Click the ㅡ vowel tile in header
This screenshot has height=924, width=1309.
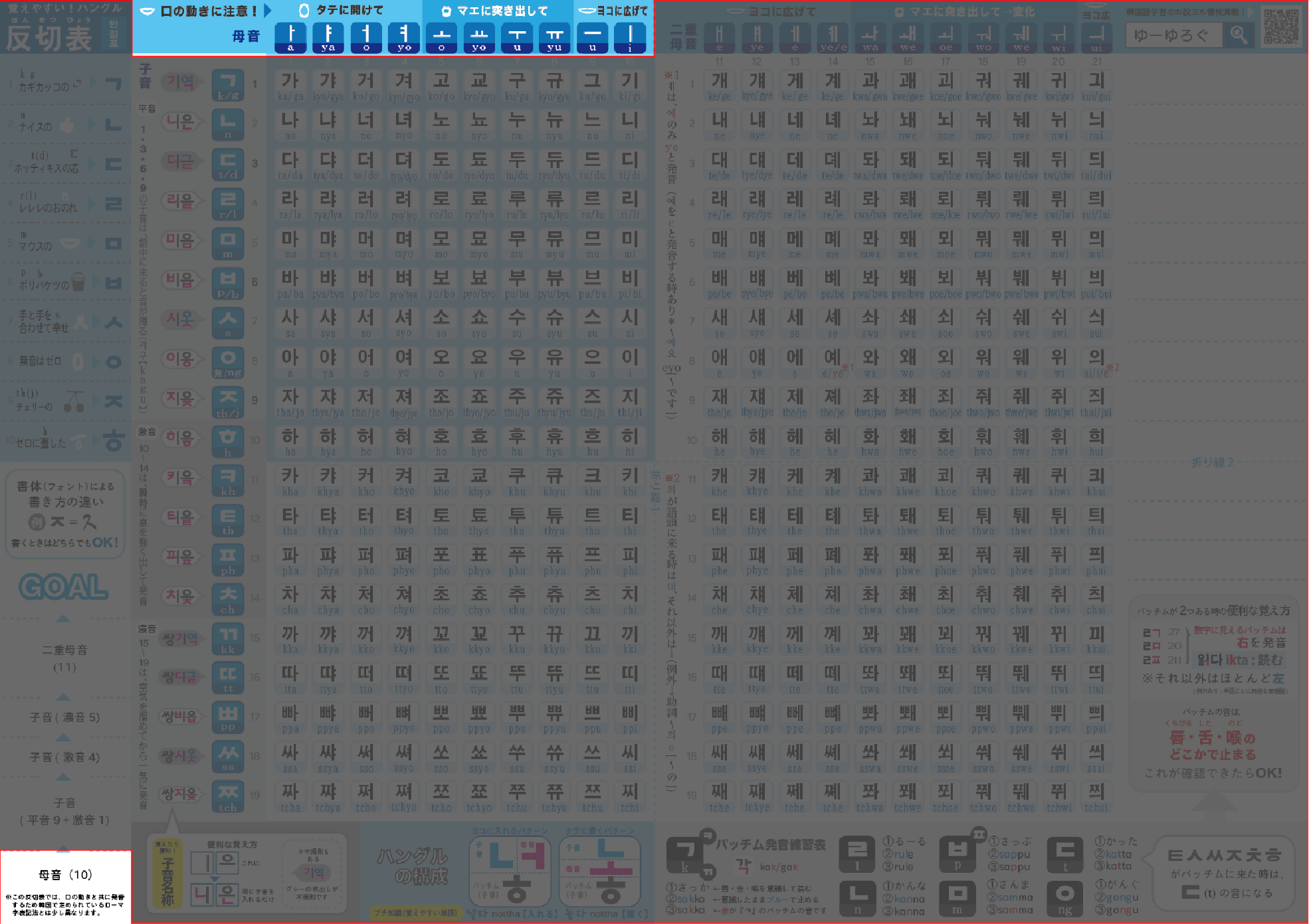[592, 37]
